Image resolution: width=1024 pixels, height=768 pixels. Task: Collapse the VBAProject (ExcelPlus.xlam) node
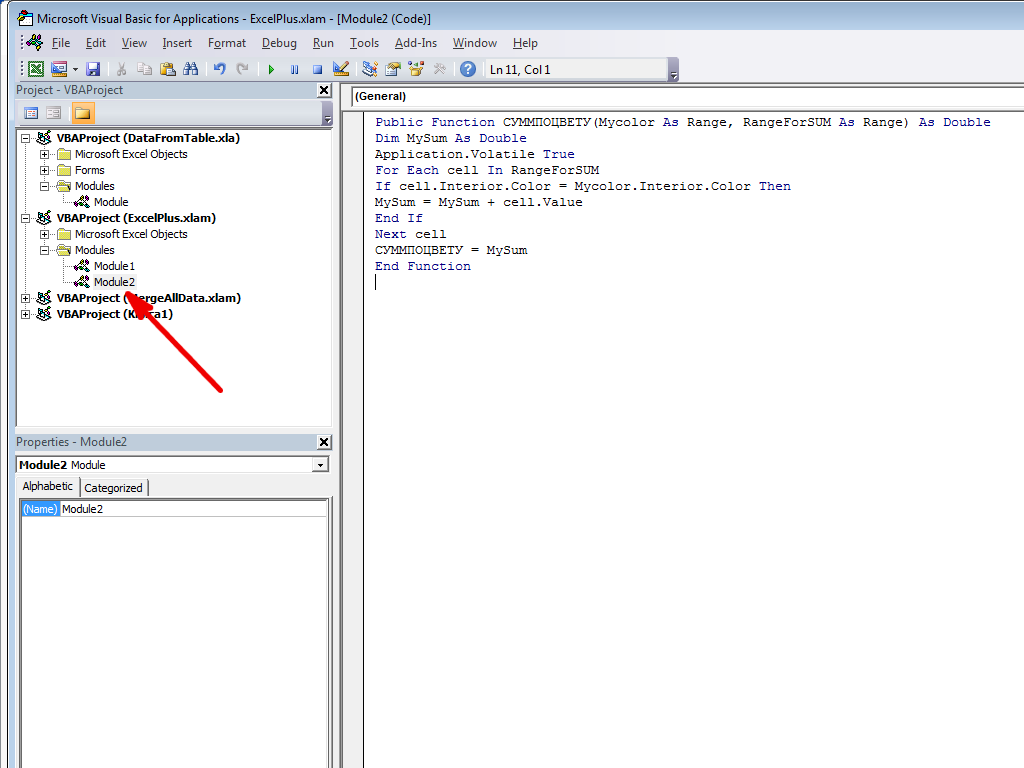point(25,219)
